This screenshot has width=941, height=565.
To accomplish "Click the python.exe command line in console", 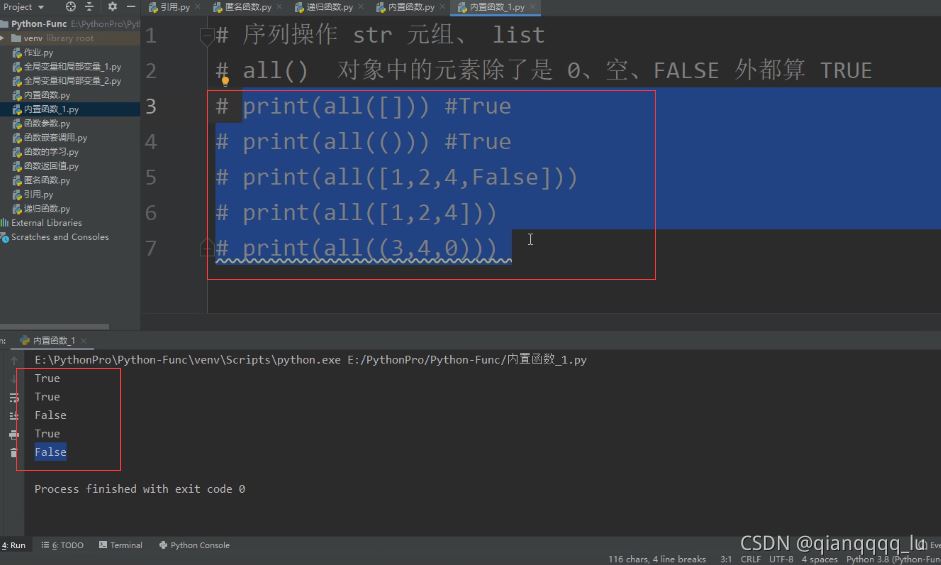I will tap(310, 360).
